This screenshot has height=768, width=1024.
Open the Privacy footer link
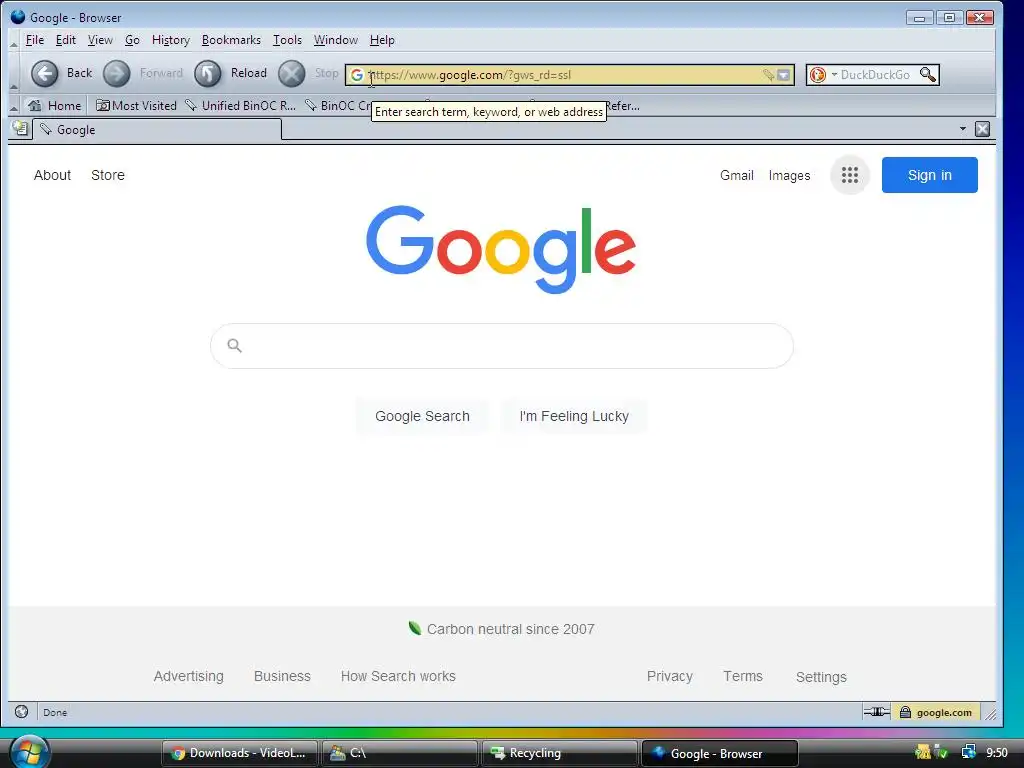coord(669,676)
